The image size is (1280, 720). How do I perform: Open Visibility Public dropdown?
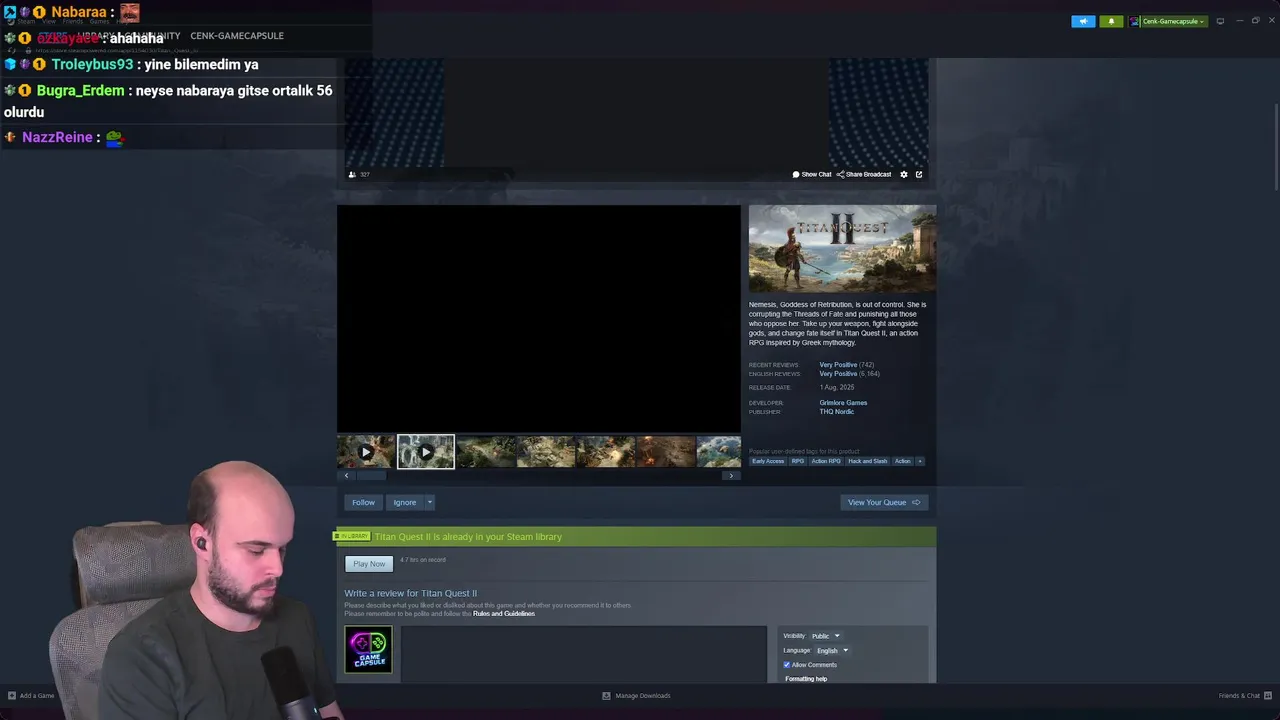click(x=825, y=636)
